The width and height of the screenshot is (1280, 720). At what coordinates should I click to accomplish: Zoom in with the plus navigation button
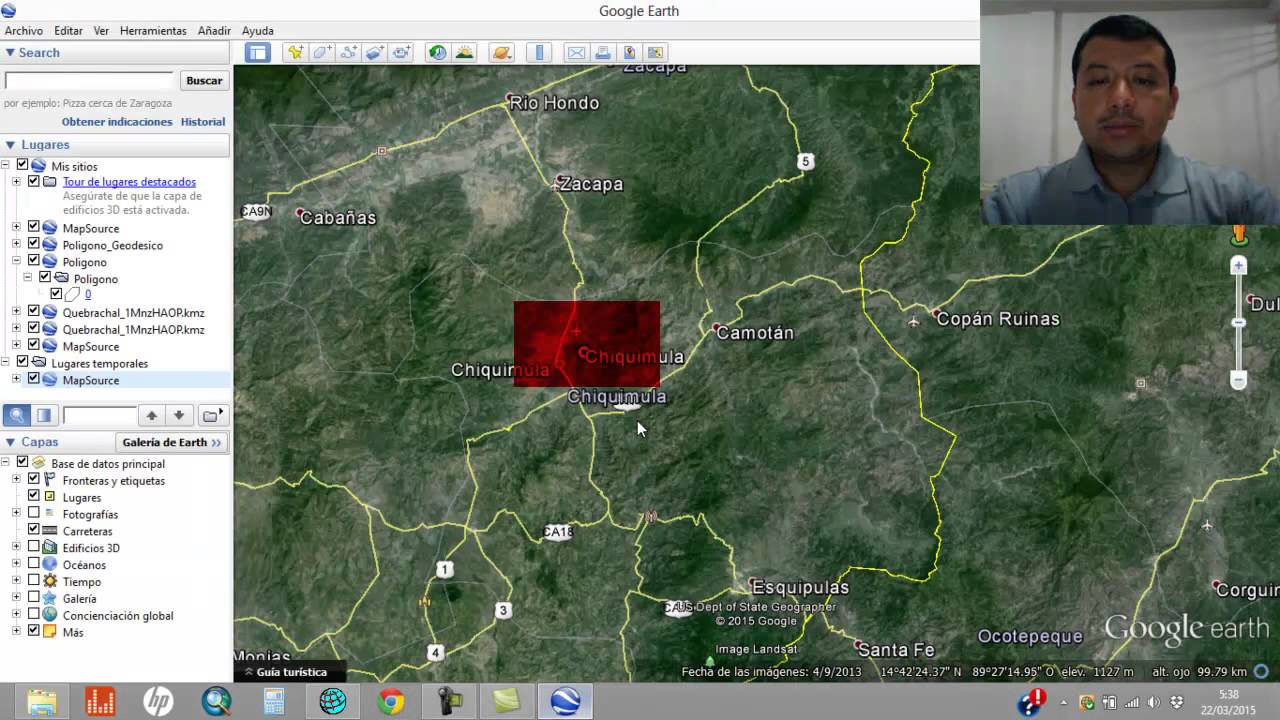click(1238, 266)
